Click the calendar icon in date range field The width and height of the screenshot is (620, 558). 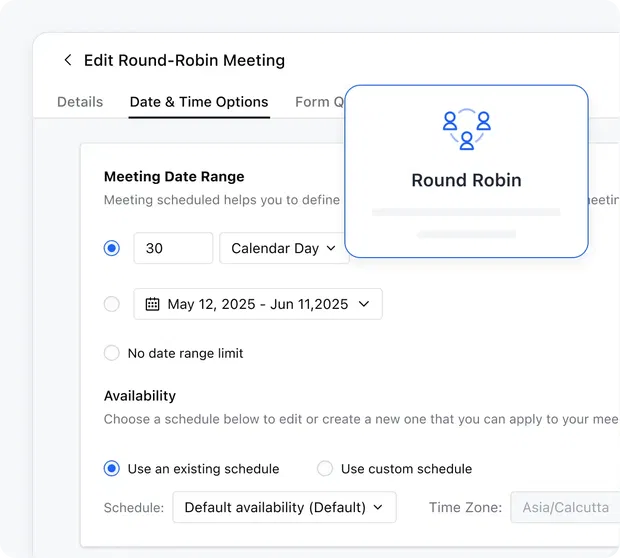point(152,304)
